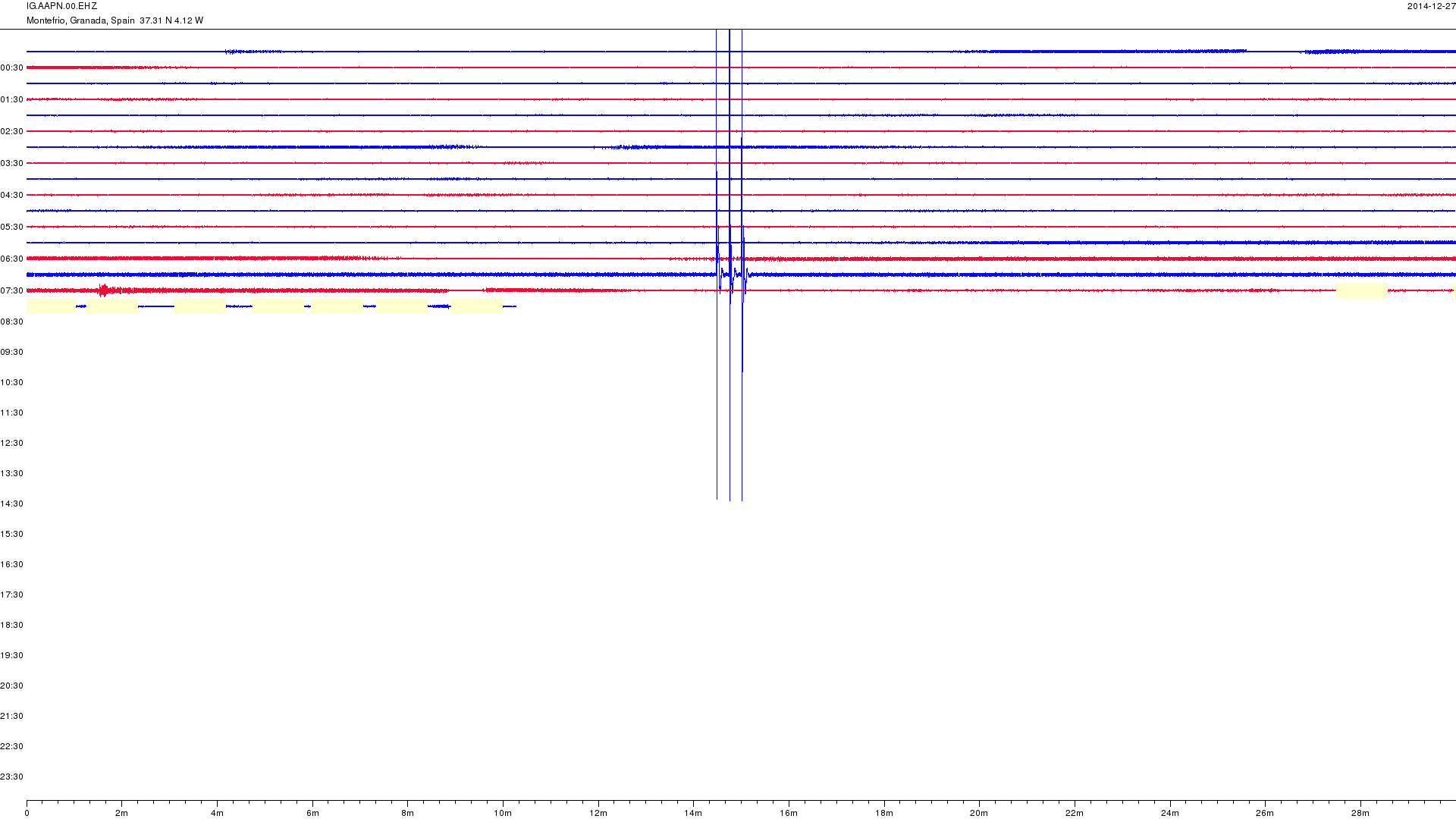Click the 22m axis tick label

[1075, 813]
